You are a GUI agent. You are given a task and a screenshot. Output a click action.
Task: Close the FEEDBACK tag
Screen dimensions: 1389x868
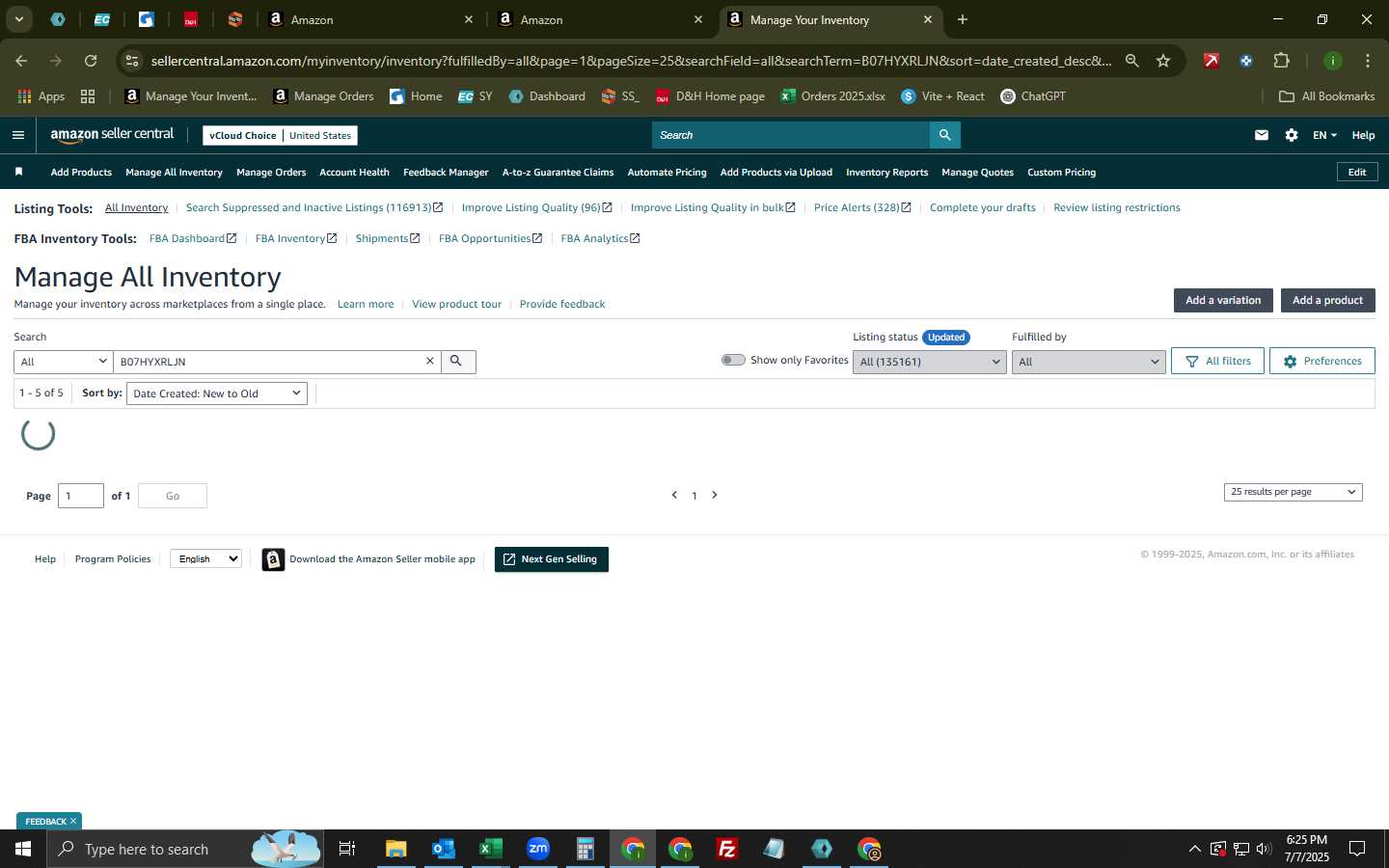click(72, 821)
